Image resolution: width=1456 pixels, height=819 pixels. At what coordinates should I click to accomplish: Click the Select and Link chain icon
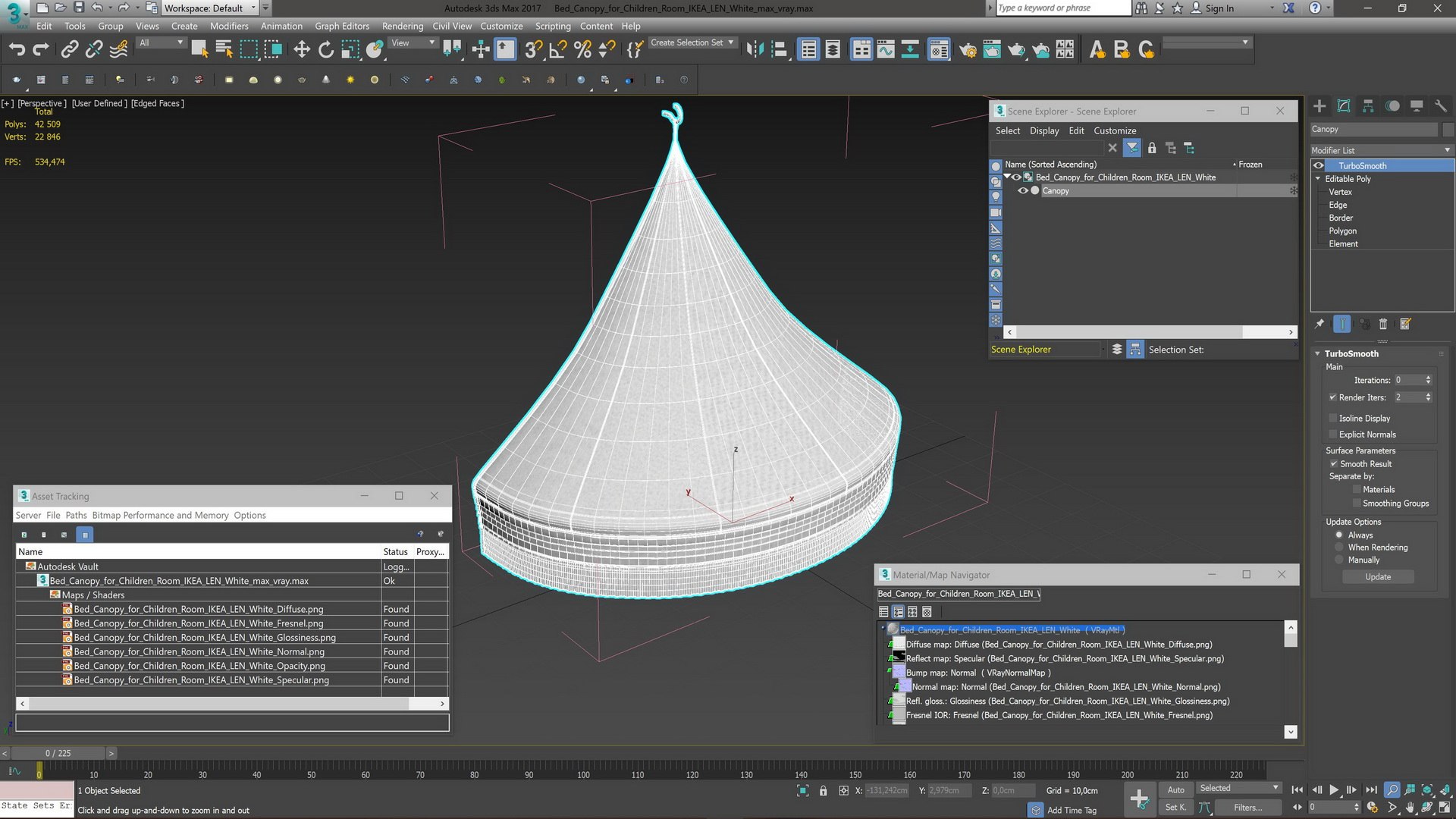pos(69,50)
